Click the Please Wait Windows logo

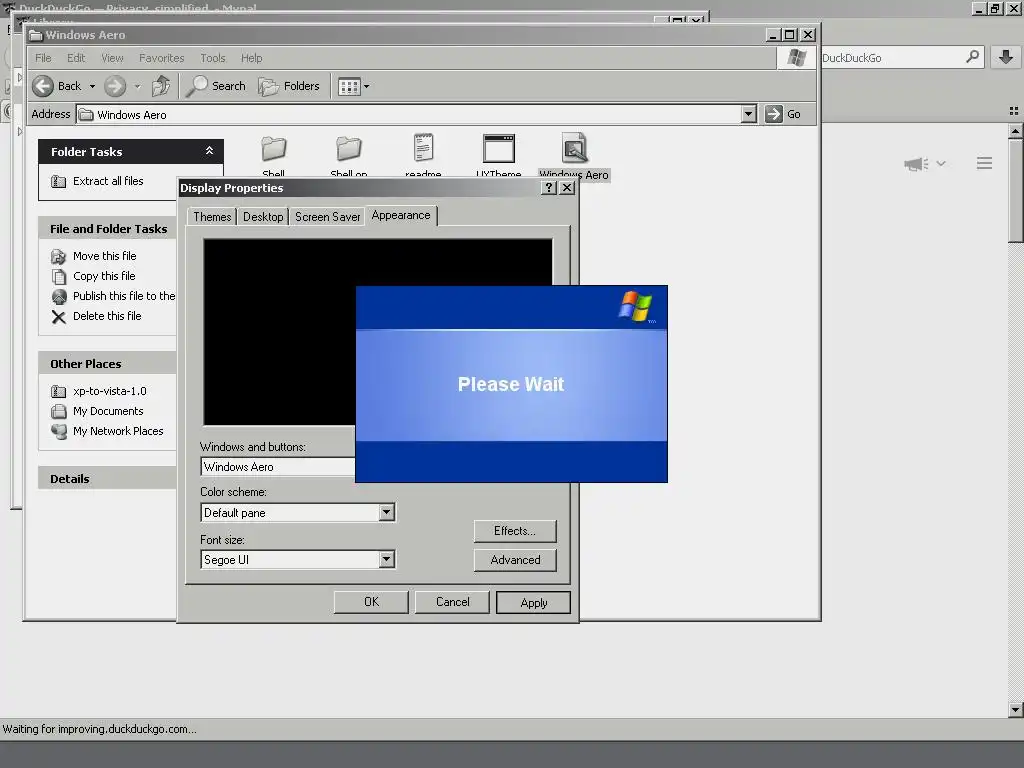click(636, 306)
